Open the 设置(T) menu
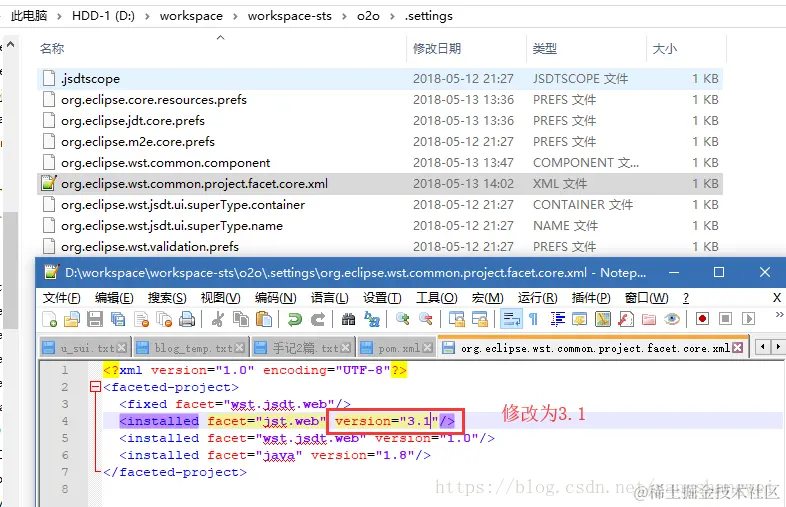Screen dimensions: 786x507 [x=382, y=298]
